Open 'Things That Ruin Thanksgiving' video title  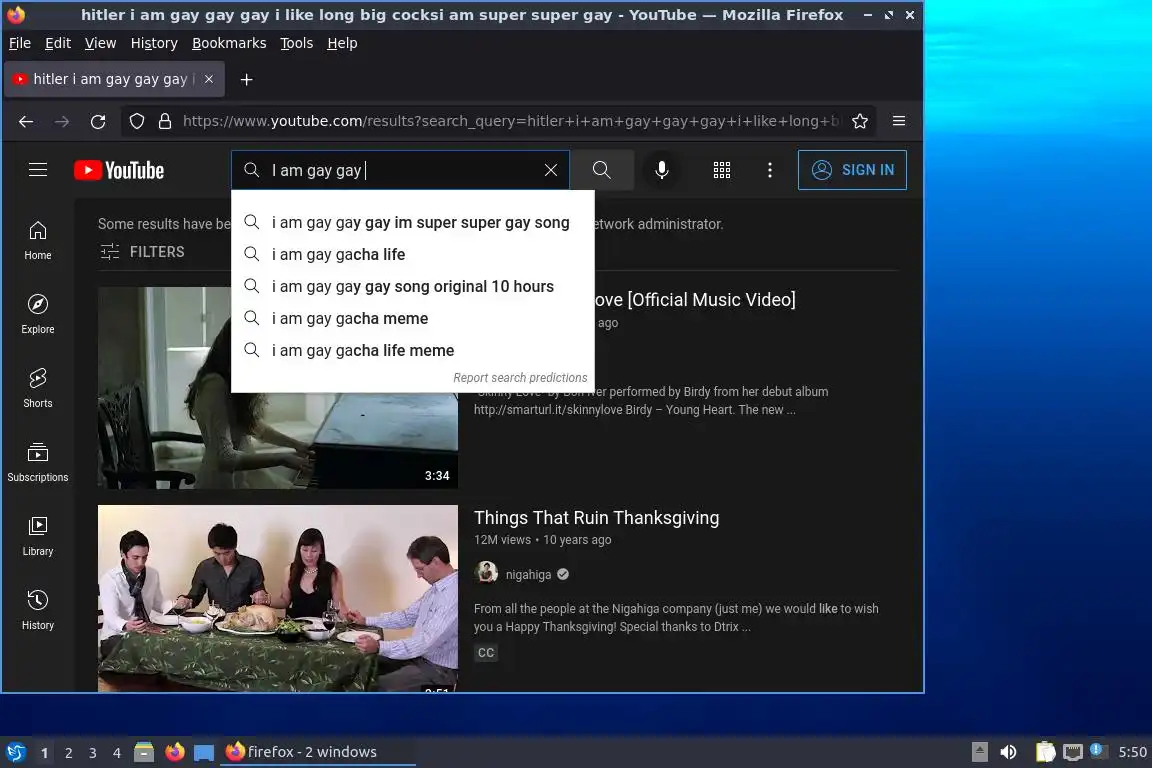point(597,517)
